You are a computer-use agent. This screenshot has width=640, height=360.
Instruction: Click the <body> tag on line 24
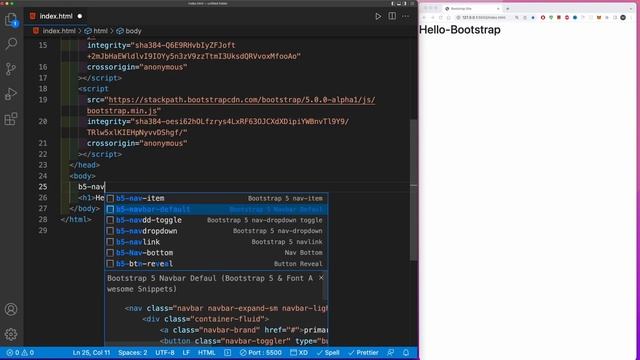pos(82,176)
